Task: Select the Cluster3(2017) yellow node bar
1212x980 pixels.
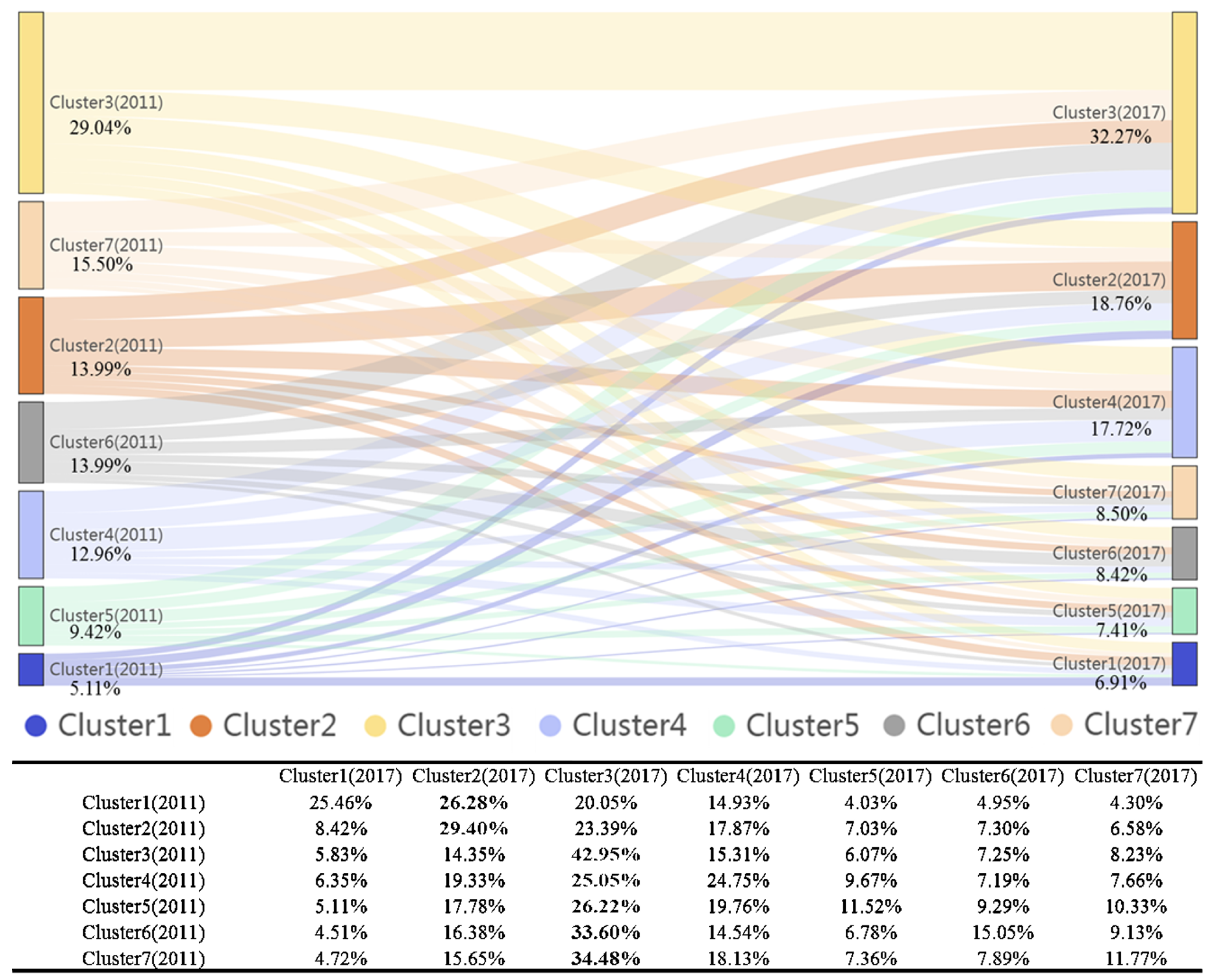Action: click(x=1184, y=113)
